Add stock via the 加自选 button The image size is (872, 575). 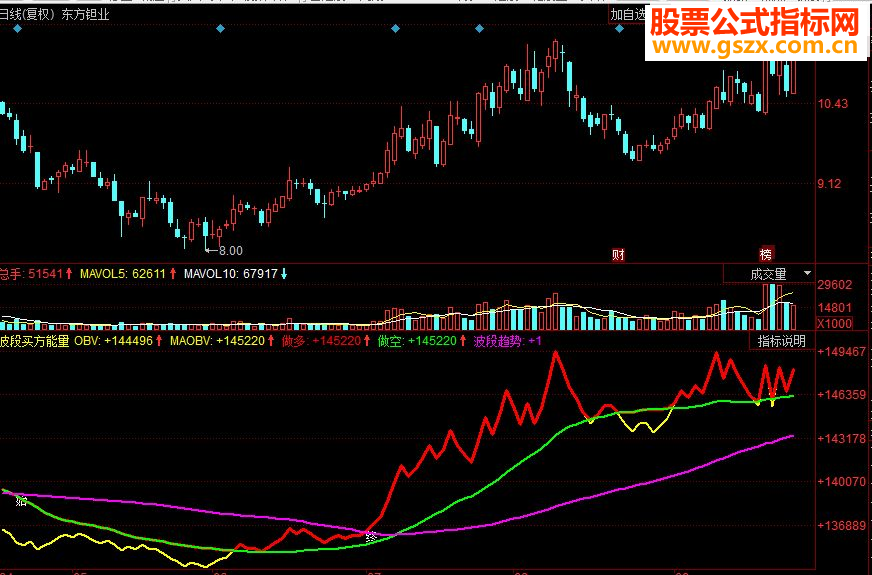click(x=628, y=14)
